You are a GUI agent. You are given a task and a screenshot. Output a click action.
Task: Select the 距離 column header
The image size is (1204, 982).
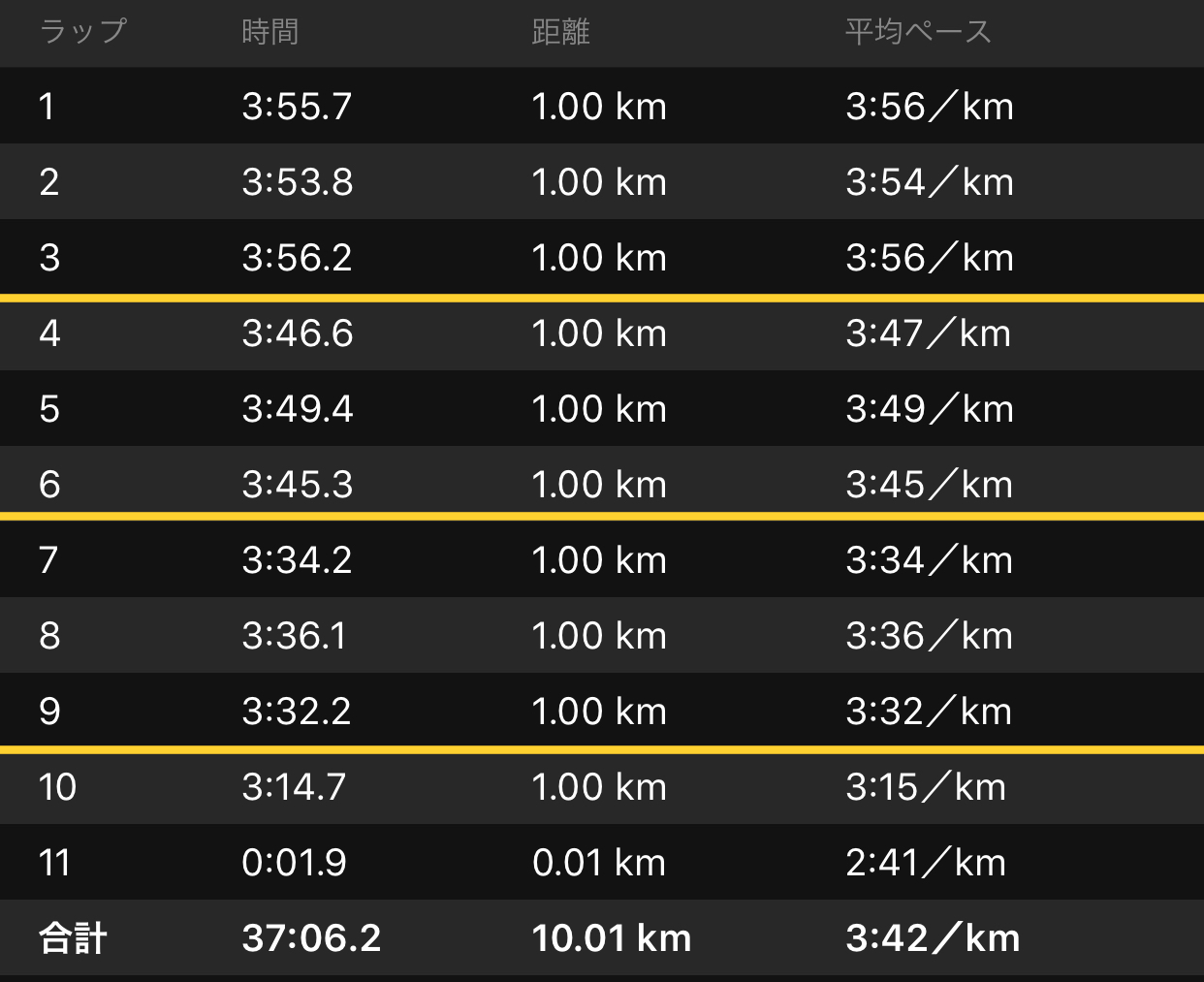point(561,32)
